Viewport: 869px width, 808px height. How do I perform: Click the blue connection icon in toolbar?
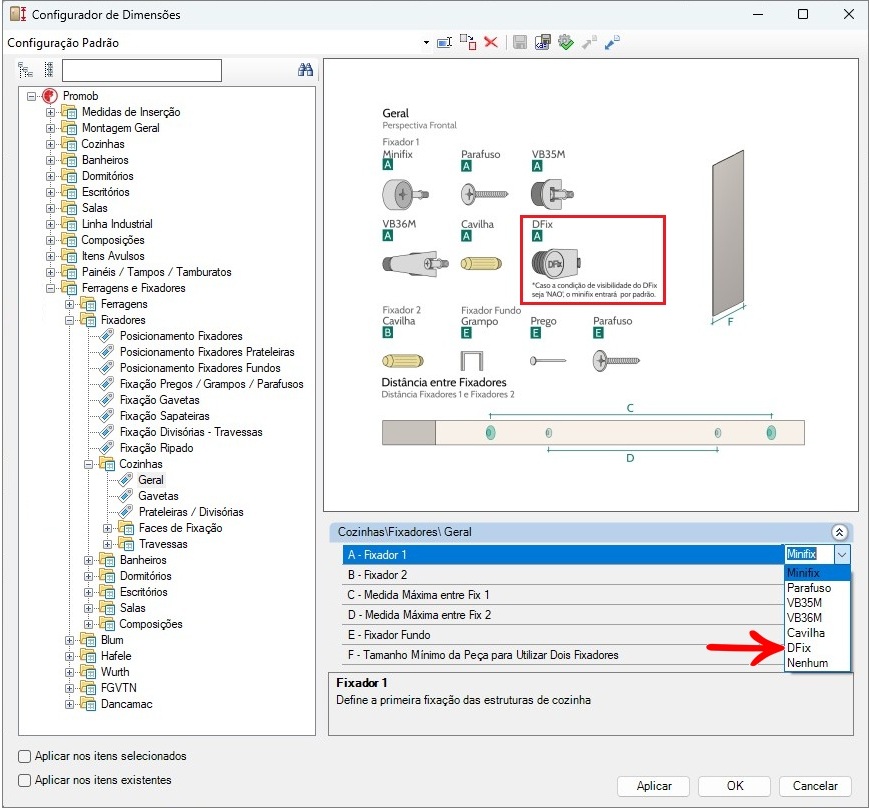point(612,43)
